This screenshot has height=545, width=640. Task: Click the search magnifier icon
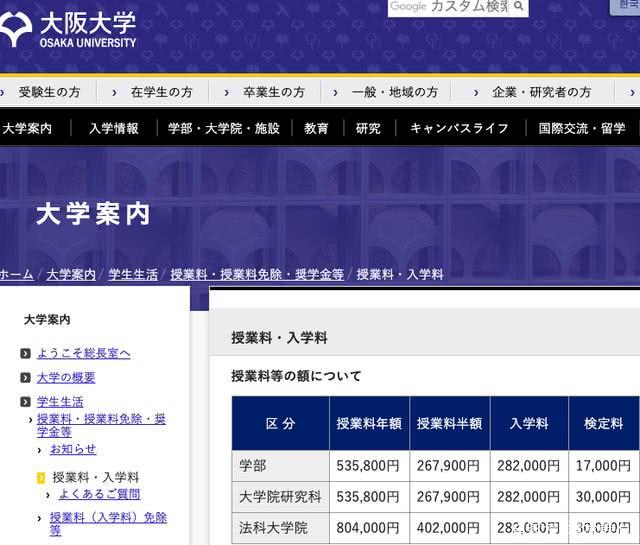coord(518,6)
